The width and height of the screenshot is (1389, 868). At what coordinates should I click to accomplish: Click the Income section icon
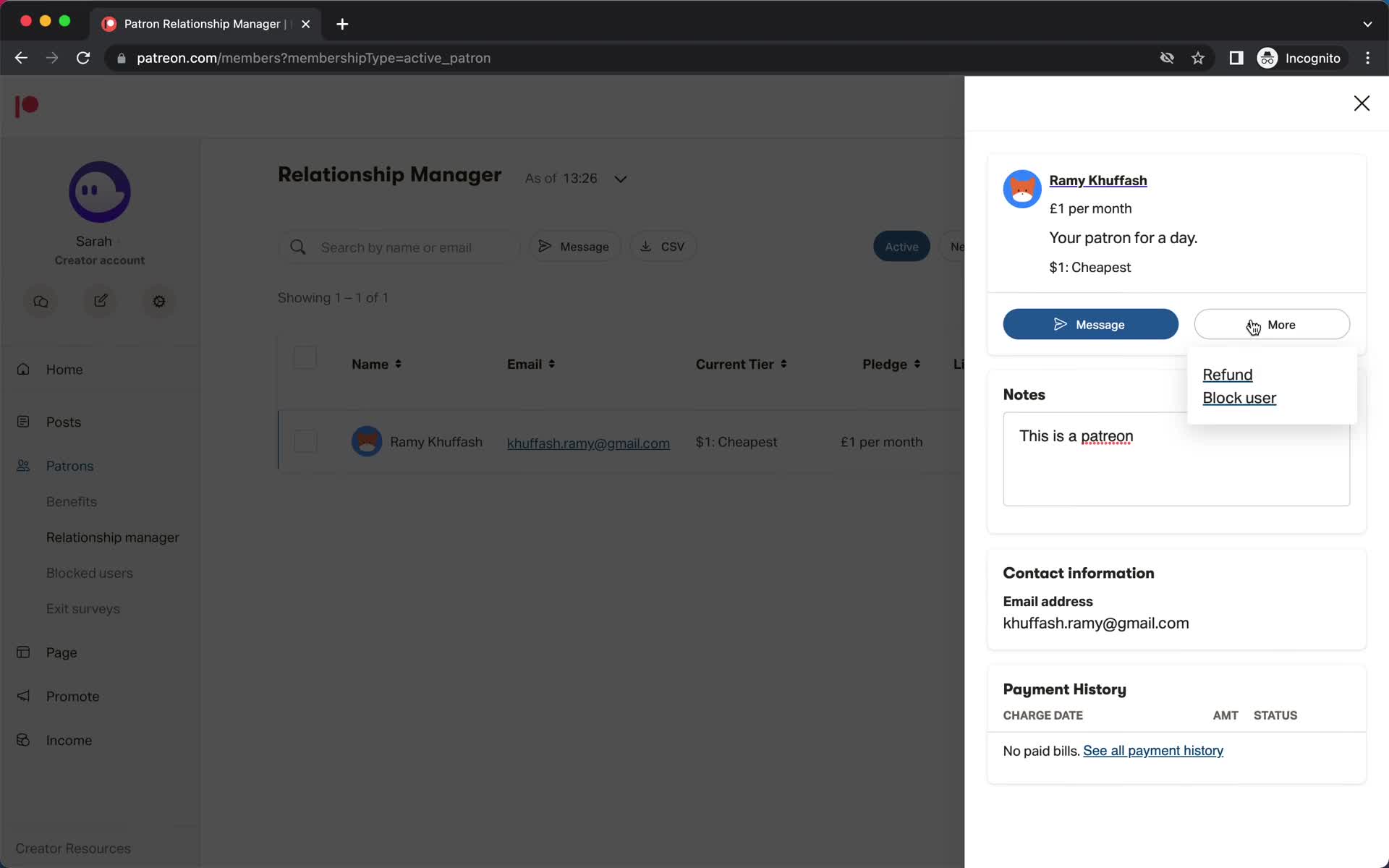click(x=24, y=740)
